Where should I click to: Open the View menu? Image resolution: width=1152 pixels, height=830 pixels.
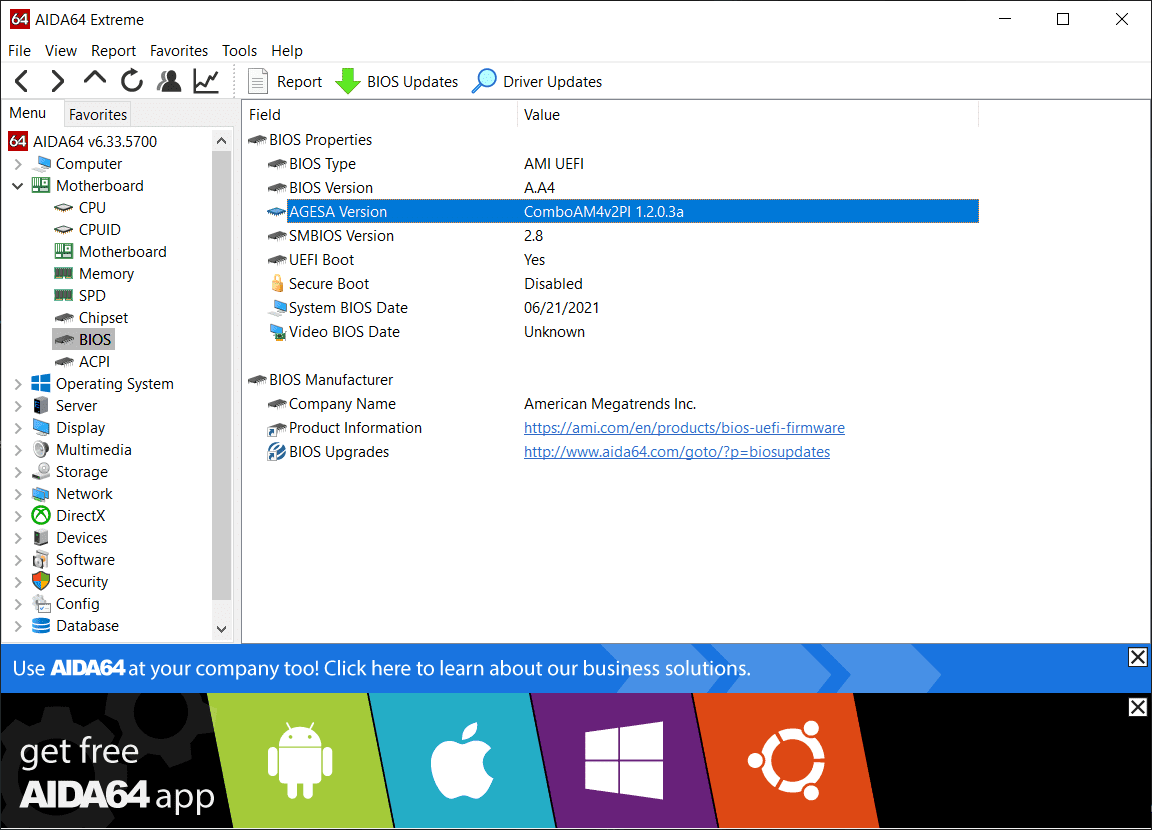tap(60, 51)
